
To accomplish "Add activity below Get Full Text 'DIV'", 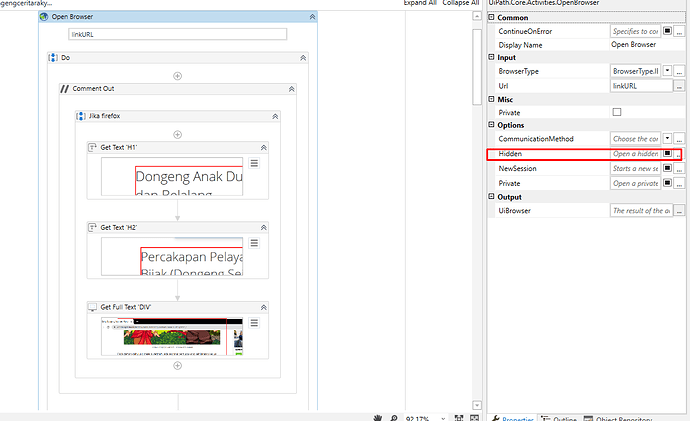I will coord(177,366).
